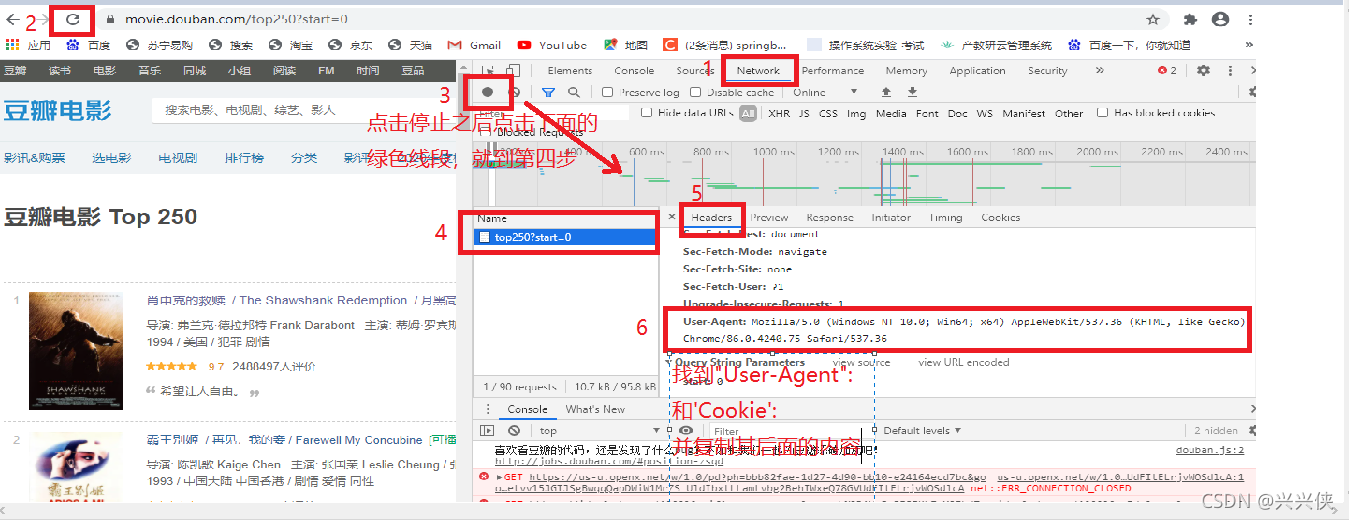Filter requests by XHR
This screenshot has height=520, width=1349.
(778, 114)
